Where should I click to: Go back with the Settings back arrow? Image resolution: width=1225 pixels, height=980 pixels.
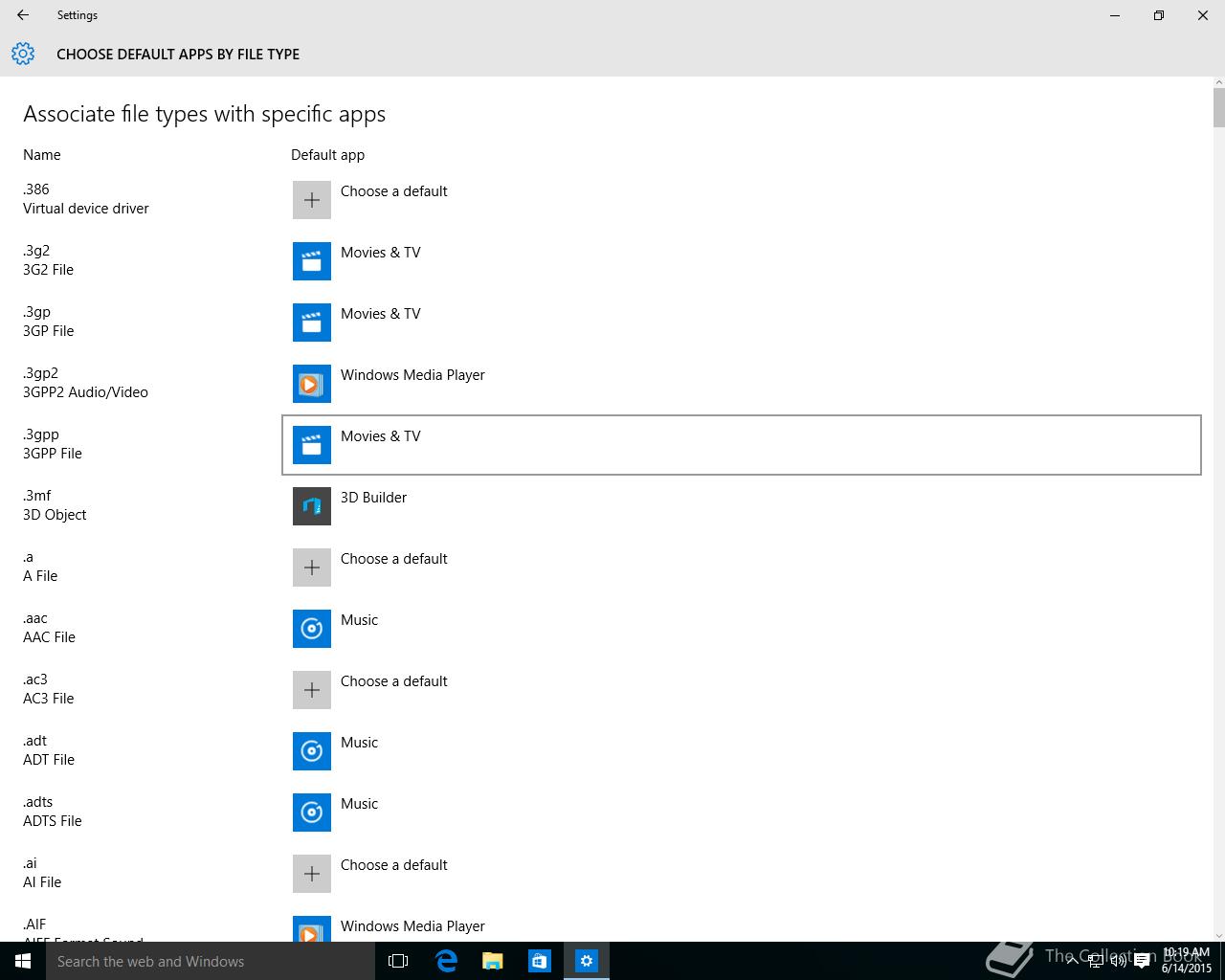[x=23, y=15]
